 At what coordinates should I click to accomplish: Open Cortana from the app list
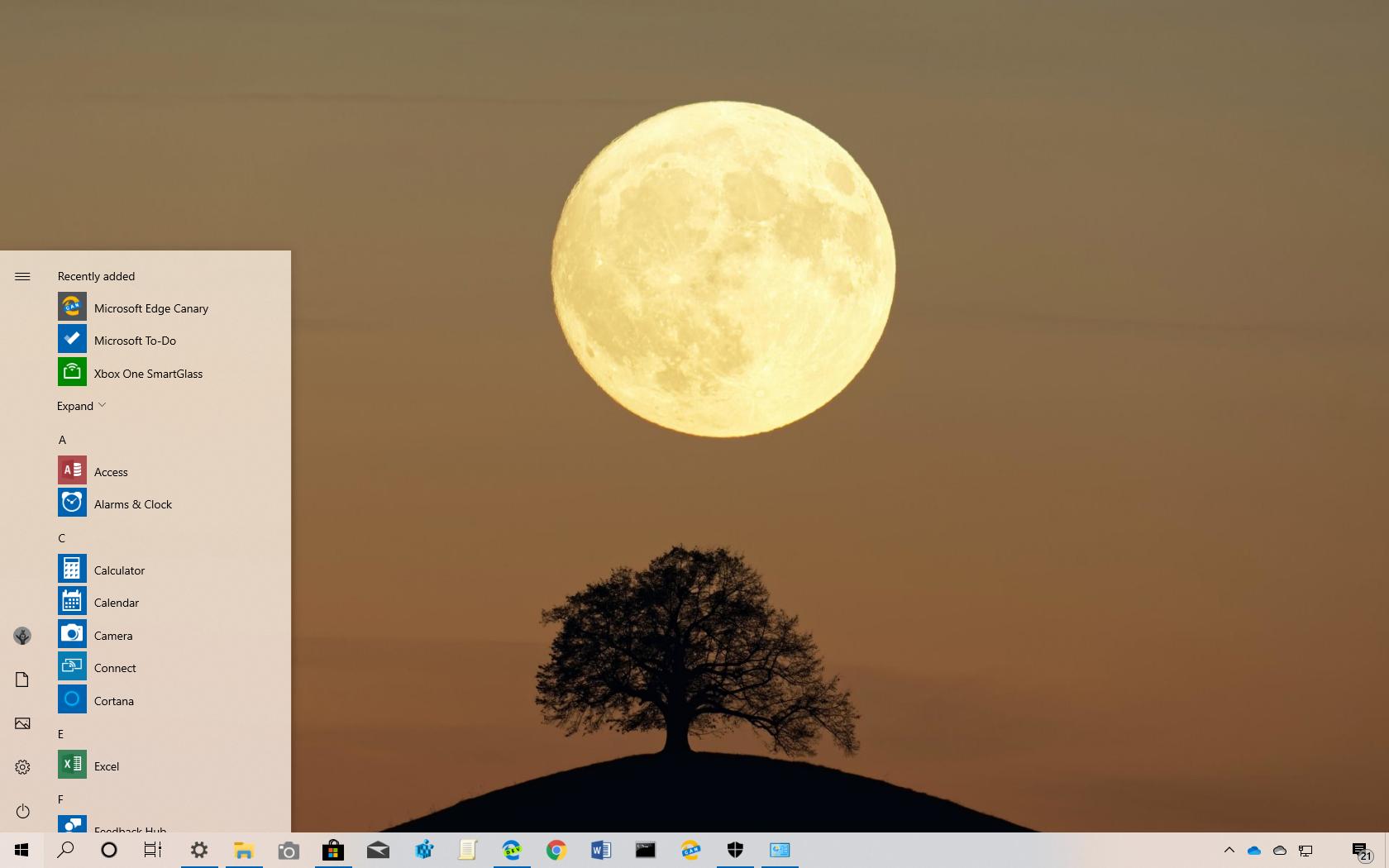click(x=113, y=700)
